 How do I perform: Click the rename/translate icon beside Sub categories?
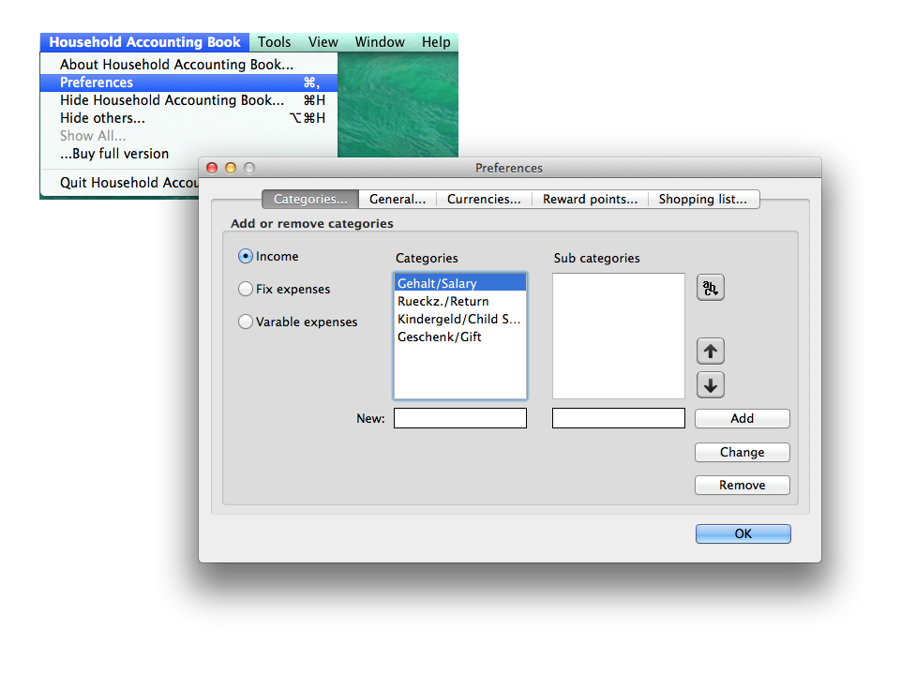(x=710, y=288)
